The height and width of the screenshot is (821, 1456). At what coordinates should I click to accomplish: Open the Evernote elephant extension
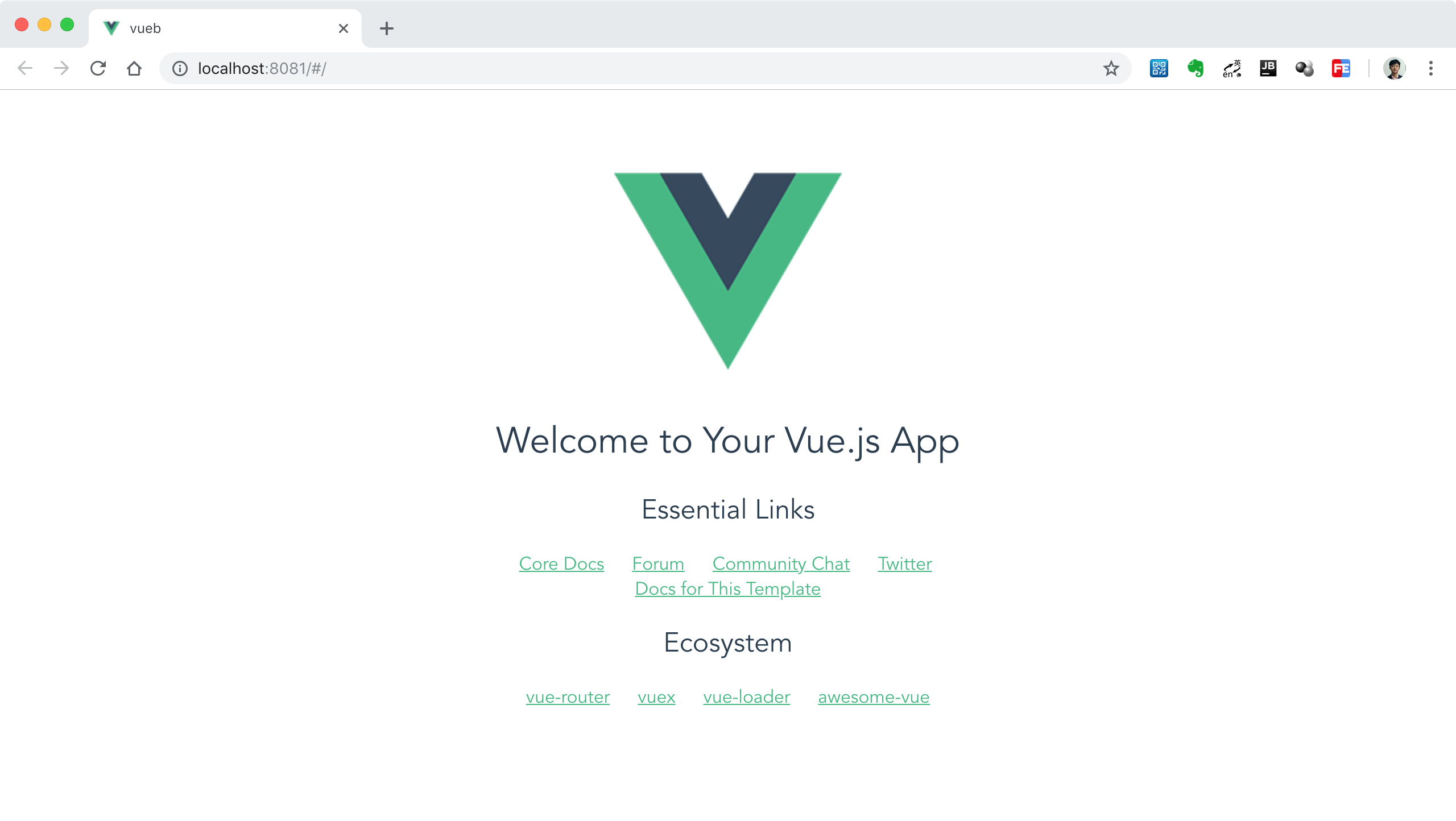(x=1196, y=68)
